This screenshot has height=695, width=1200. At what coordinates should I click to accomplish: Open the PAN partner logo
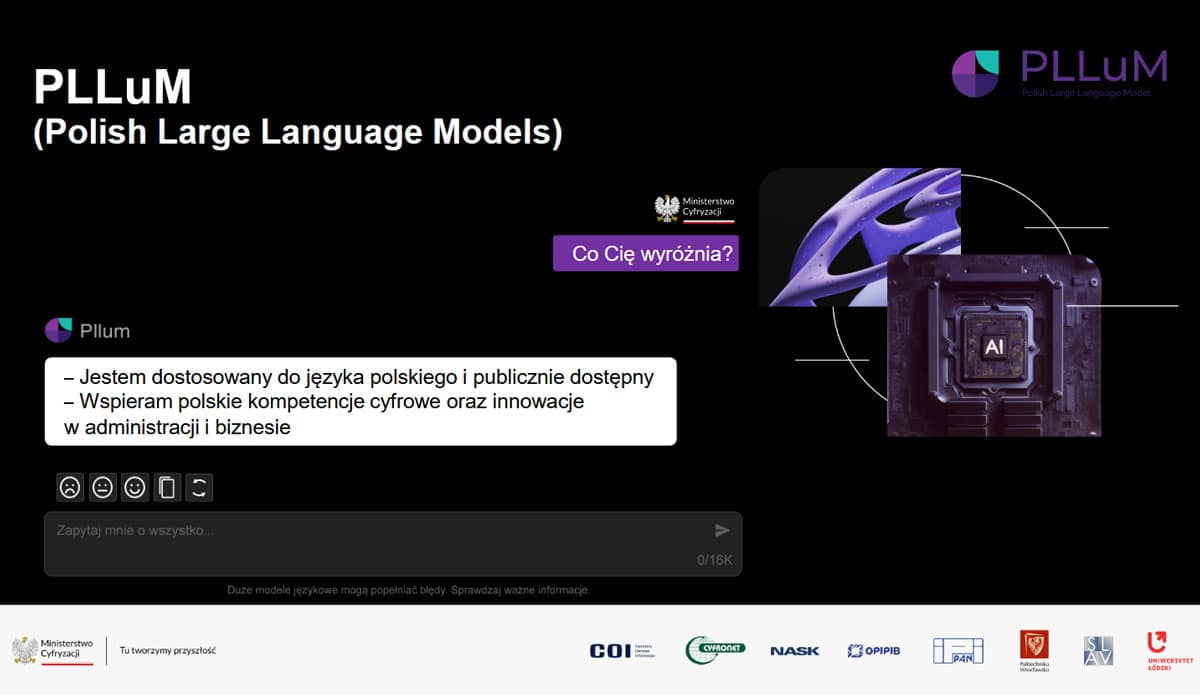click(958, 651)
